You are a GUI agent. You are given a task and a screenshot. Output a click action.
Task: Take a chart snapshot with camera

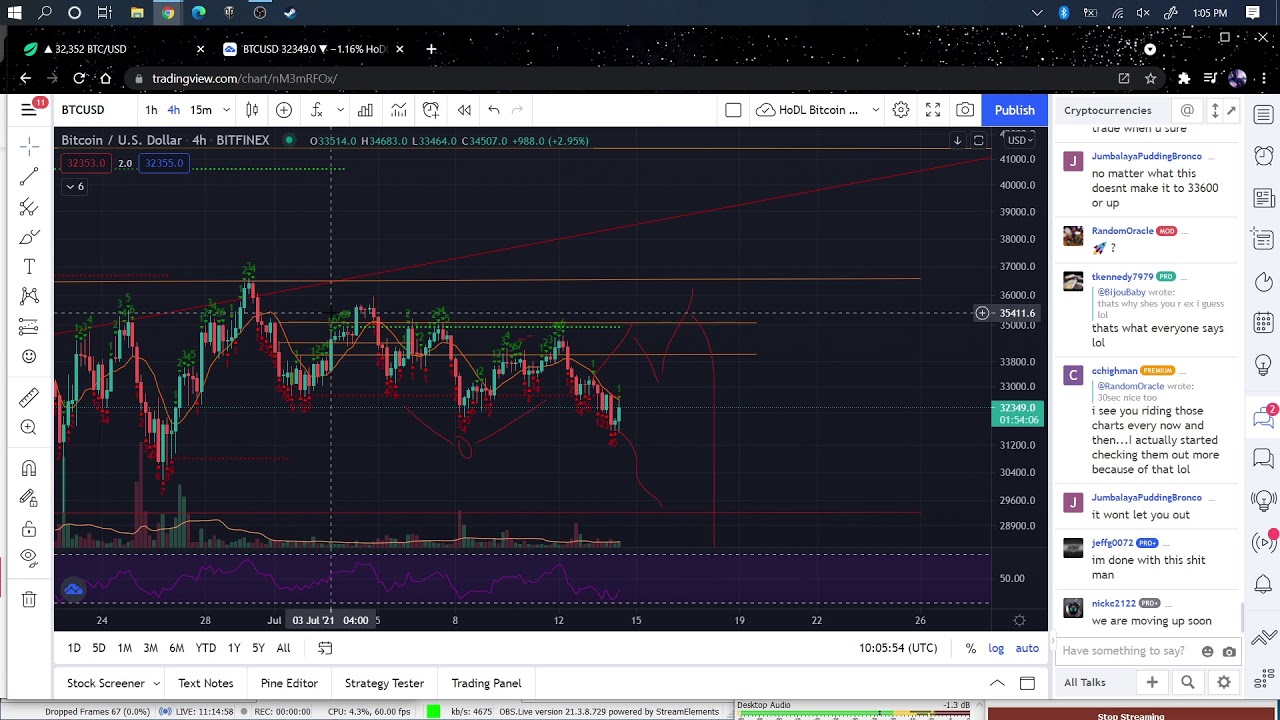(x=965, y=110)
